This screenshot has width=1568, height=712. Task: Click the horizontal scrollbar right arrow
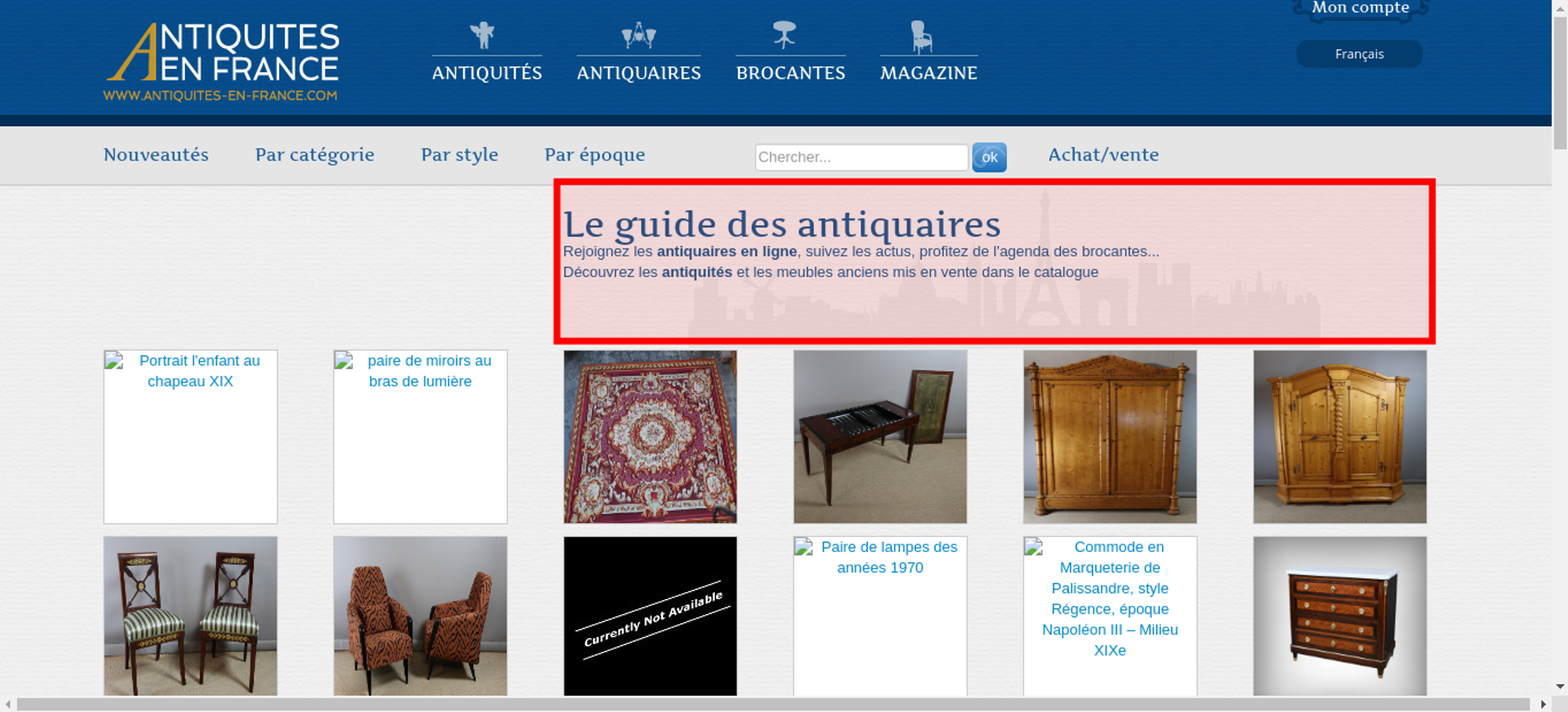click(x=1543, y=704)
